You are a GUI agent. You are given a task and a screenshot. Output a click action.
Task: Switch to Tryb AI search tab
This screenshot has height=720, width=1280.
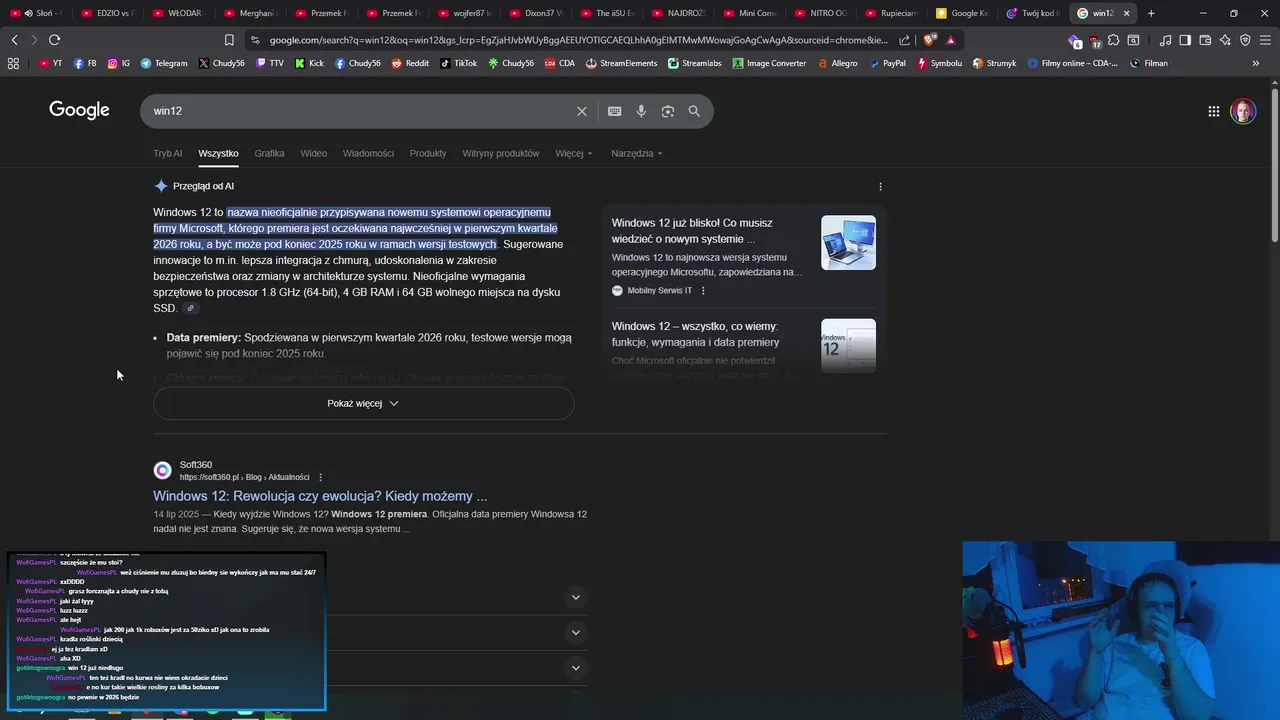coord(168,153)
